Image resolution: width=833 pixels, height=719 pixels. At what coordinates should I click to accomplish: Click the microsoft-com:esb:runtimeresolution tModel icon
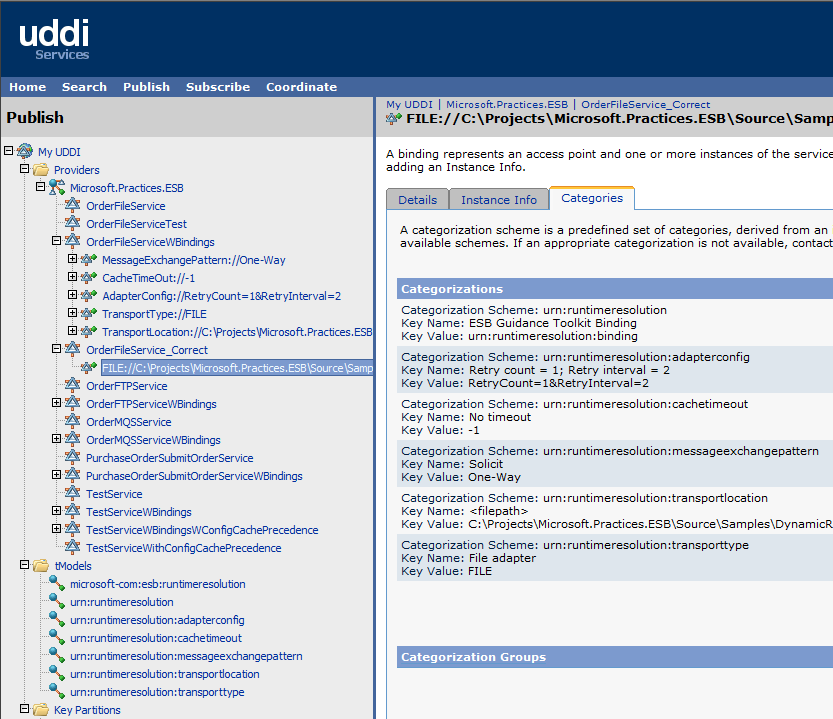tap(57, 583)
